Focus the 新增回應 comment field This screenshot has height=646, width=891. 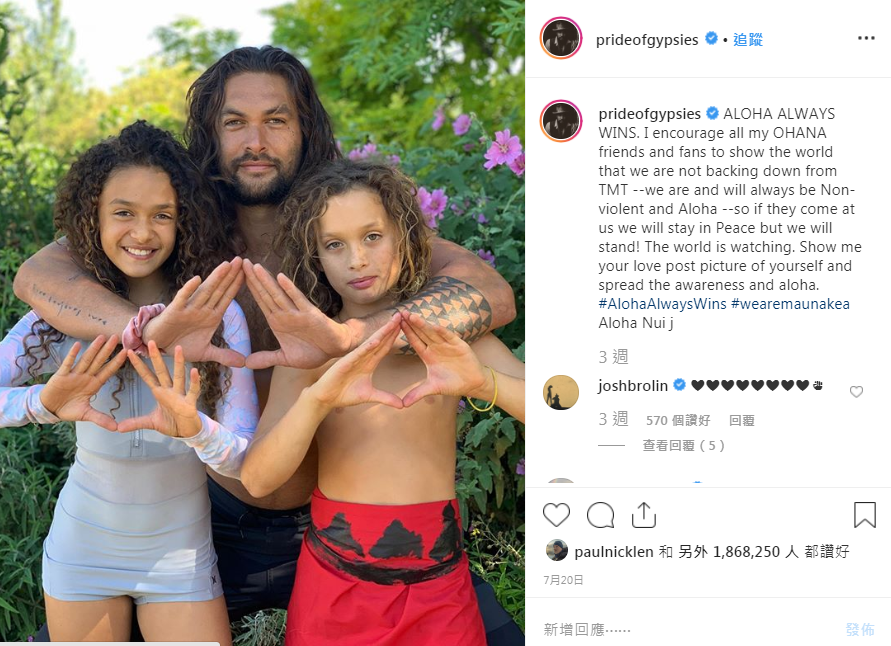688,629
